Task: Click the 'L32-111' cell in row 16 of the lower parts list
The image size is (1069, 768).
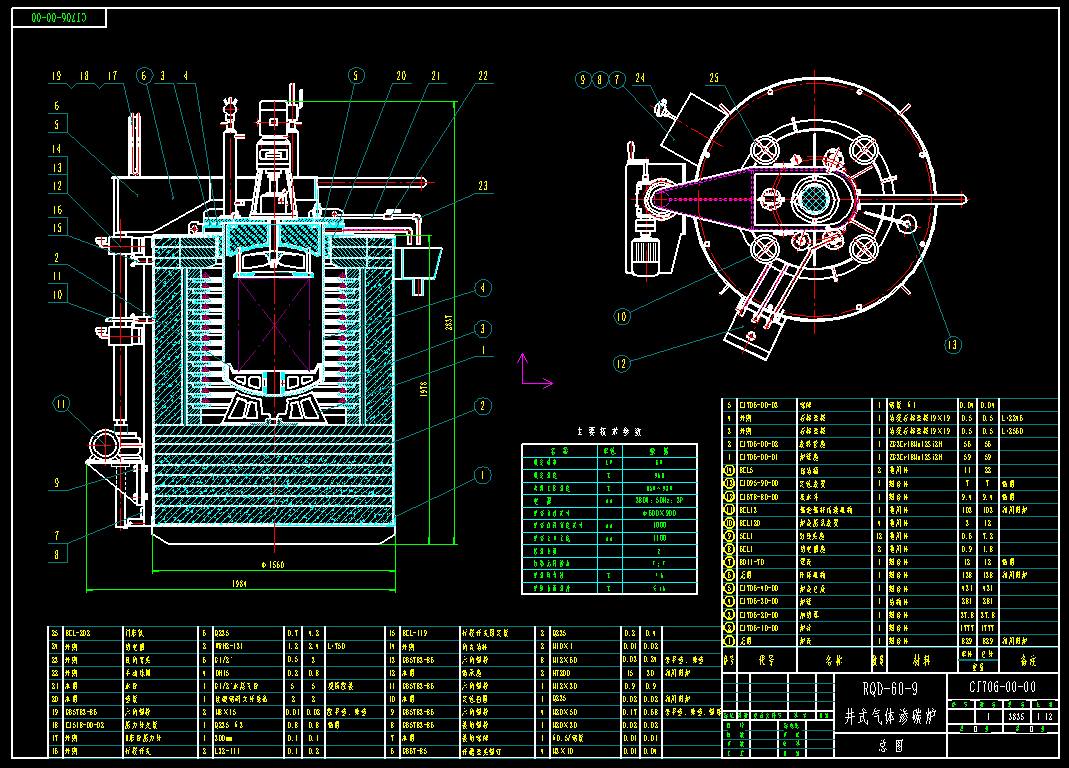Action: (248, 751)
